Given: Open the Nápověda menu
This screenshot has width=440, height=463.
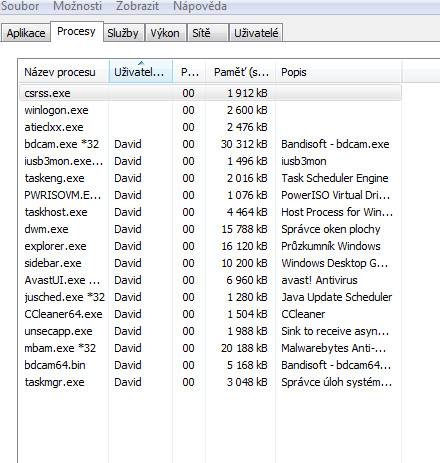Looking at the screenshot, I should [200, 6].
